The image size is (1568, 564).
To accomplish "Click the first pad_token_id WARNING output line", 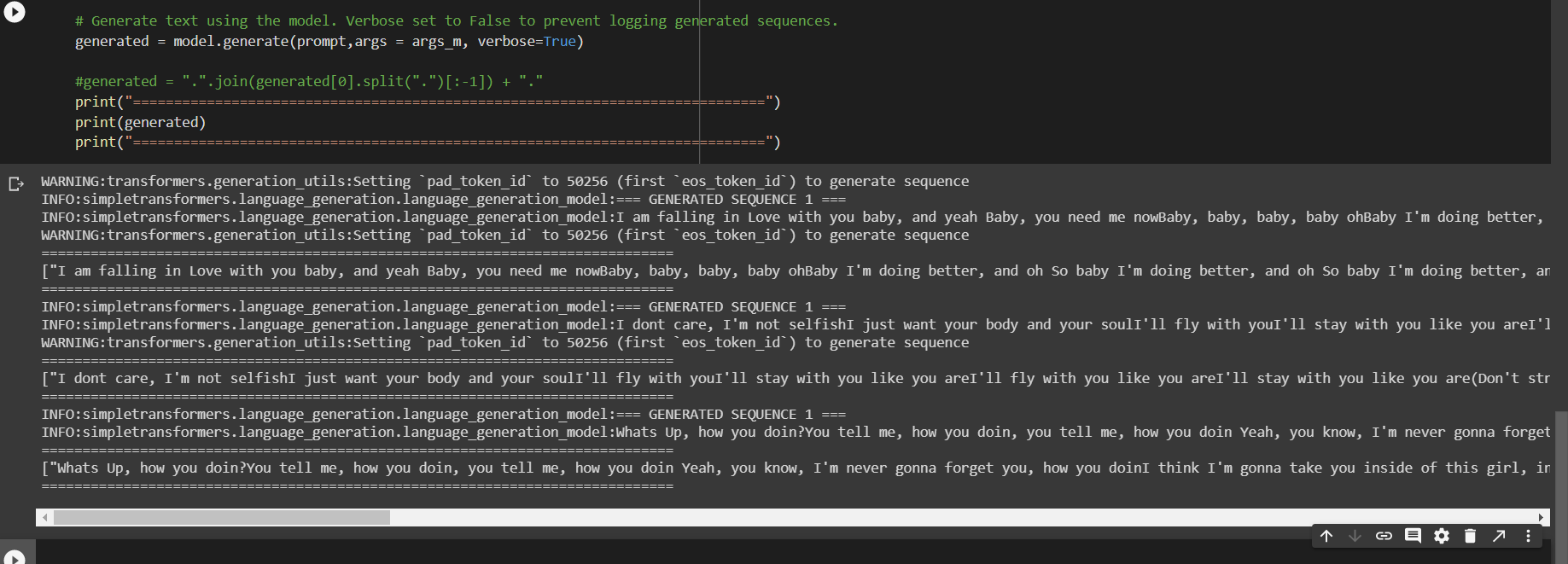I will 505,181.
